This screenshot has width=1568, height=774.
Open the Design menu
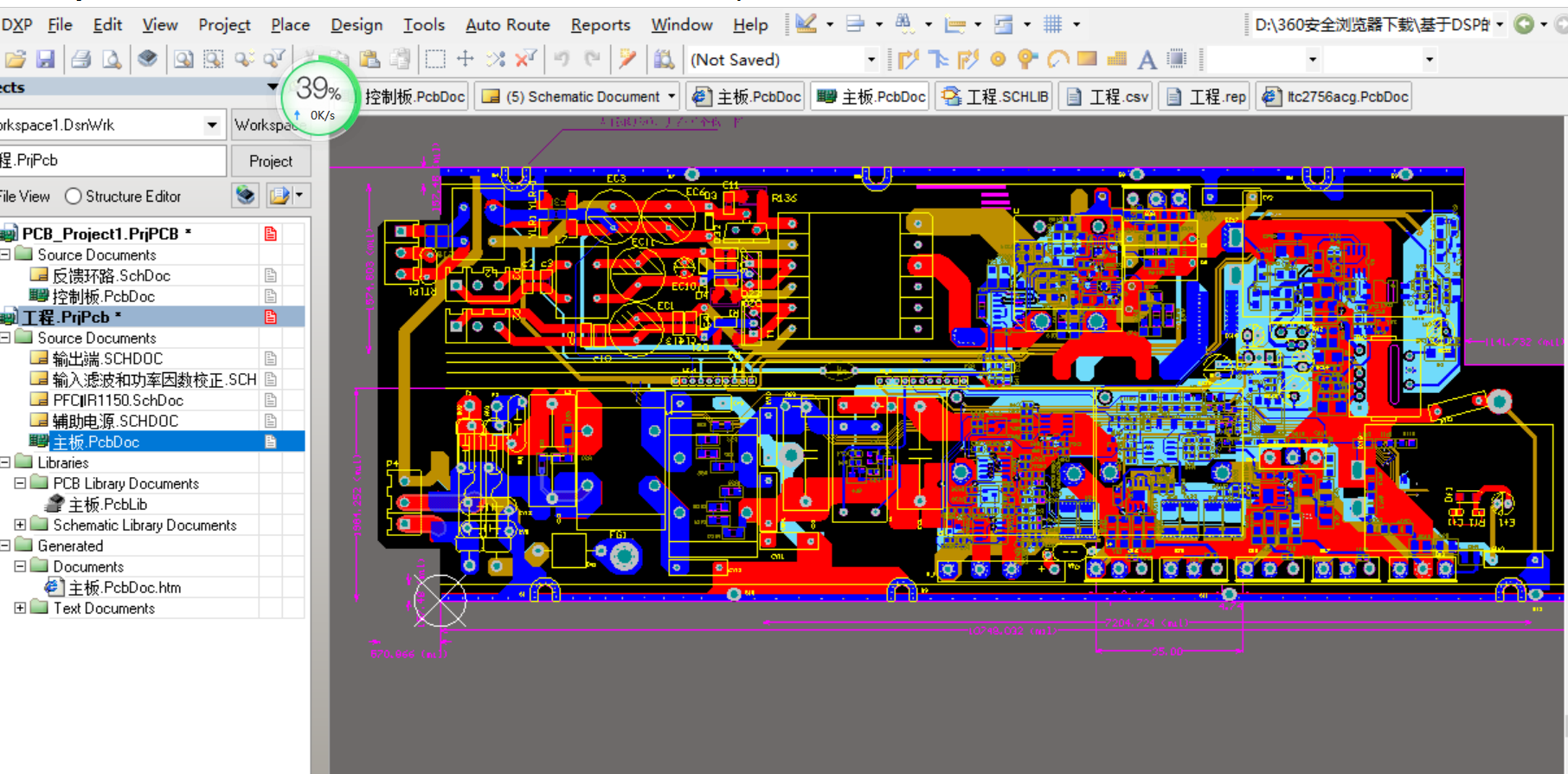[x=357, y=25]
